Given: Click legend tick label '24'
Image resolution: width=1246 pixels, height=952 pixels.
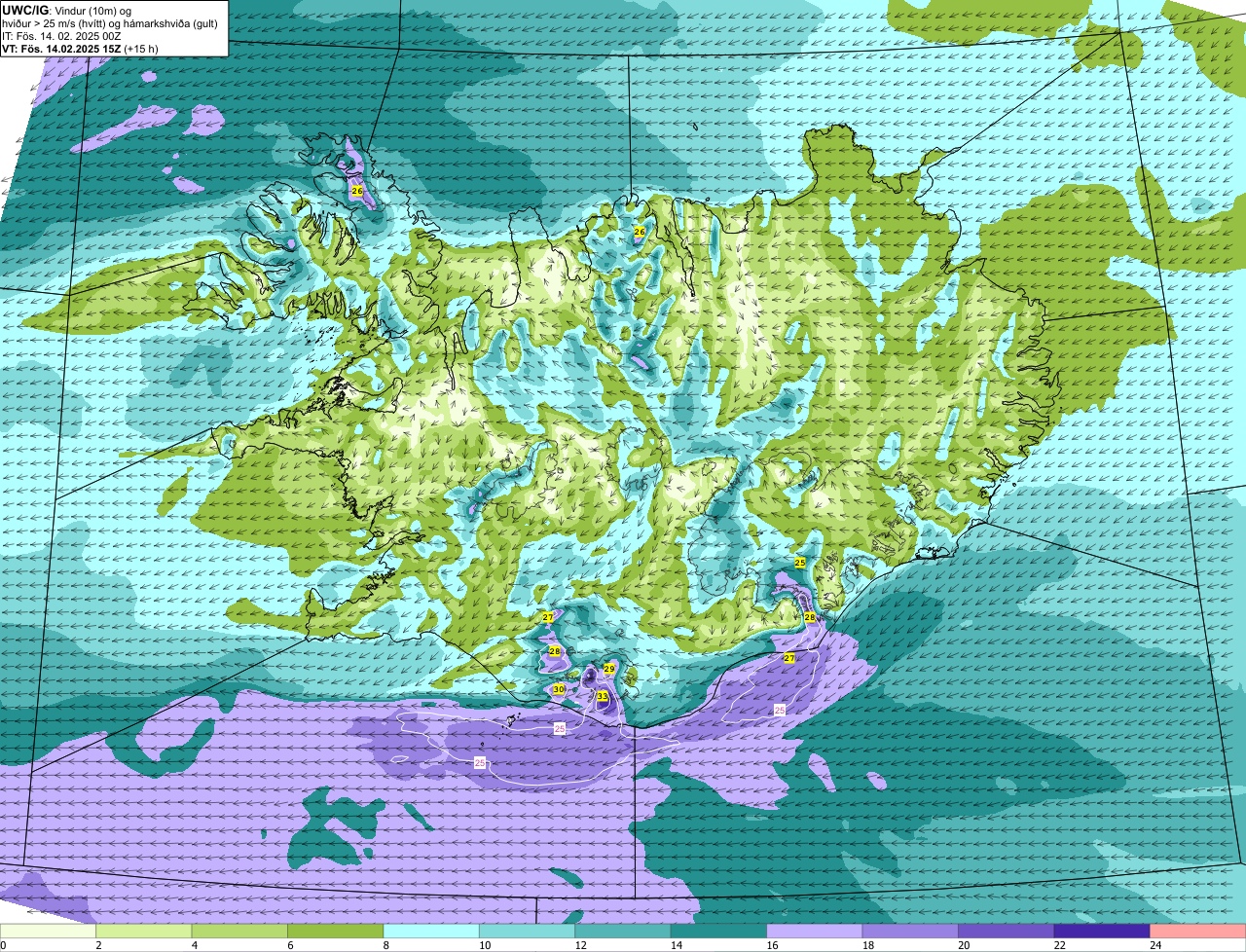Looking at the screenshot, I should coord(1154,945).
